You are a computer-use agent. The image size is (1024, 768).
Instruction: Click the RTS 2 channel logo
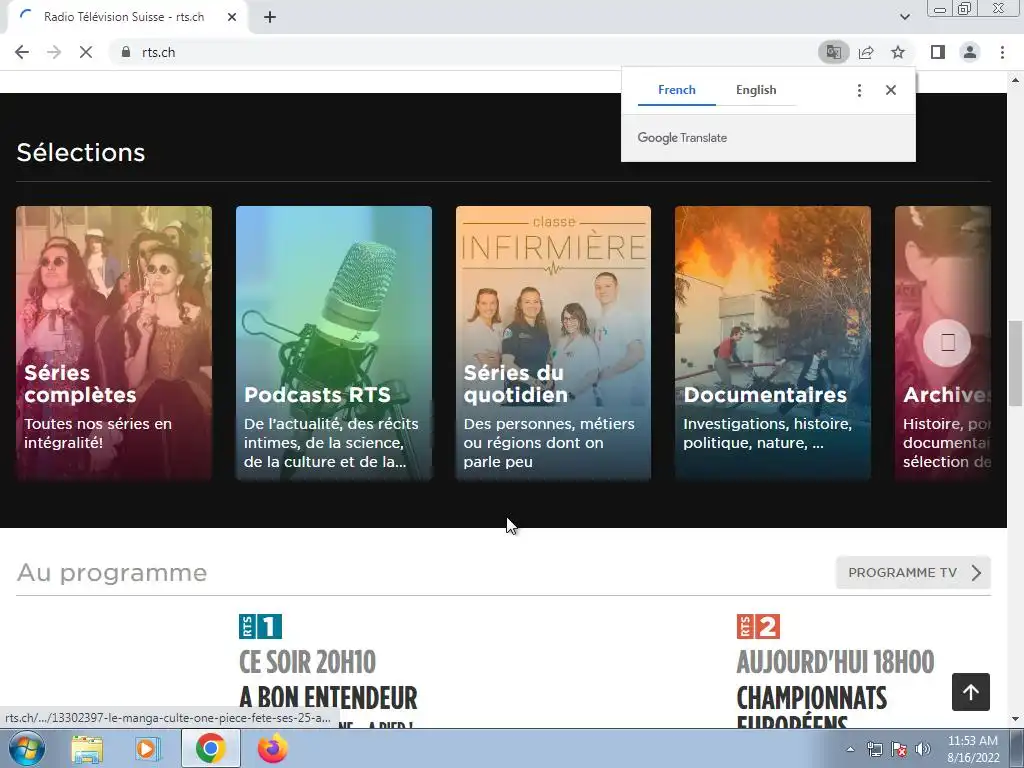758,626
